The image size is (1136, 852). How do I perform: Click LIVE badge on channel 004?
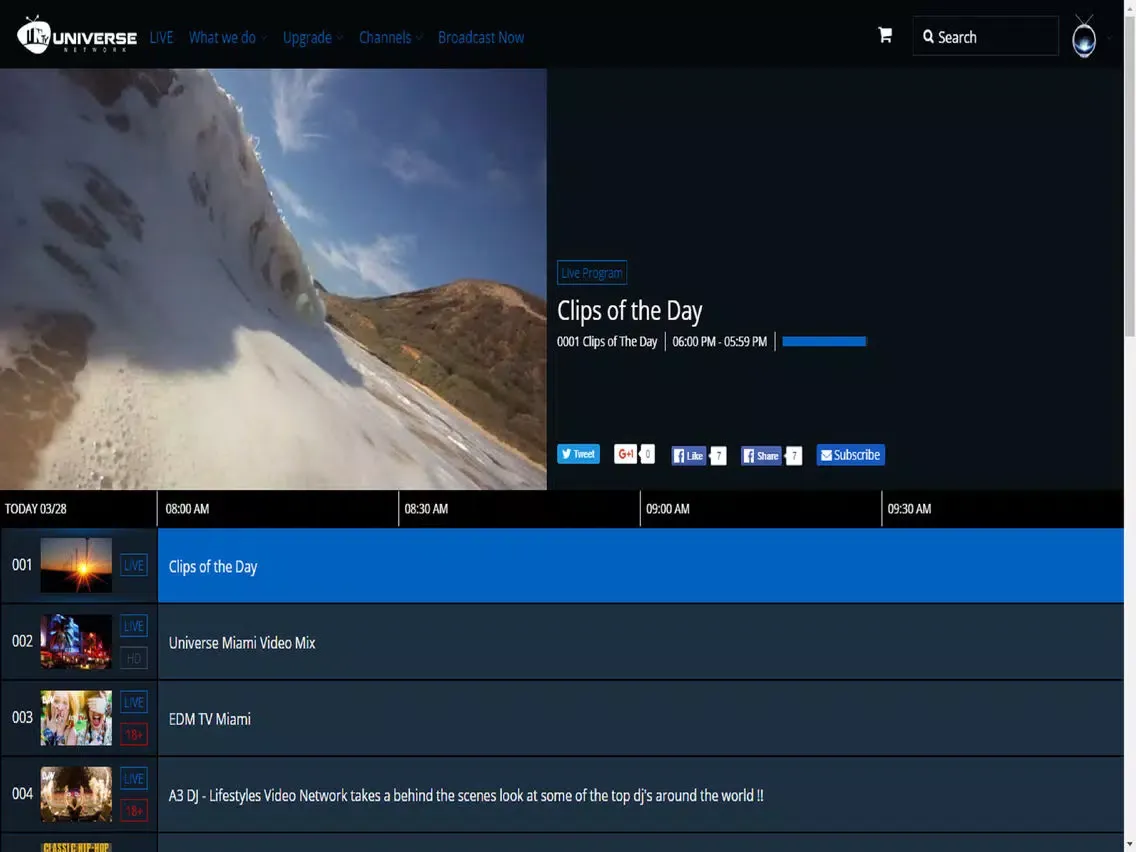point(133,779)
